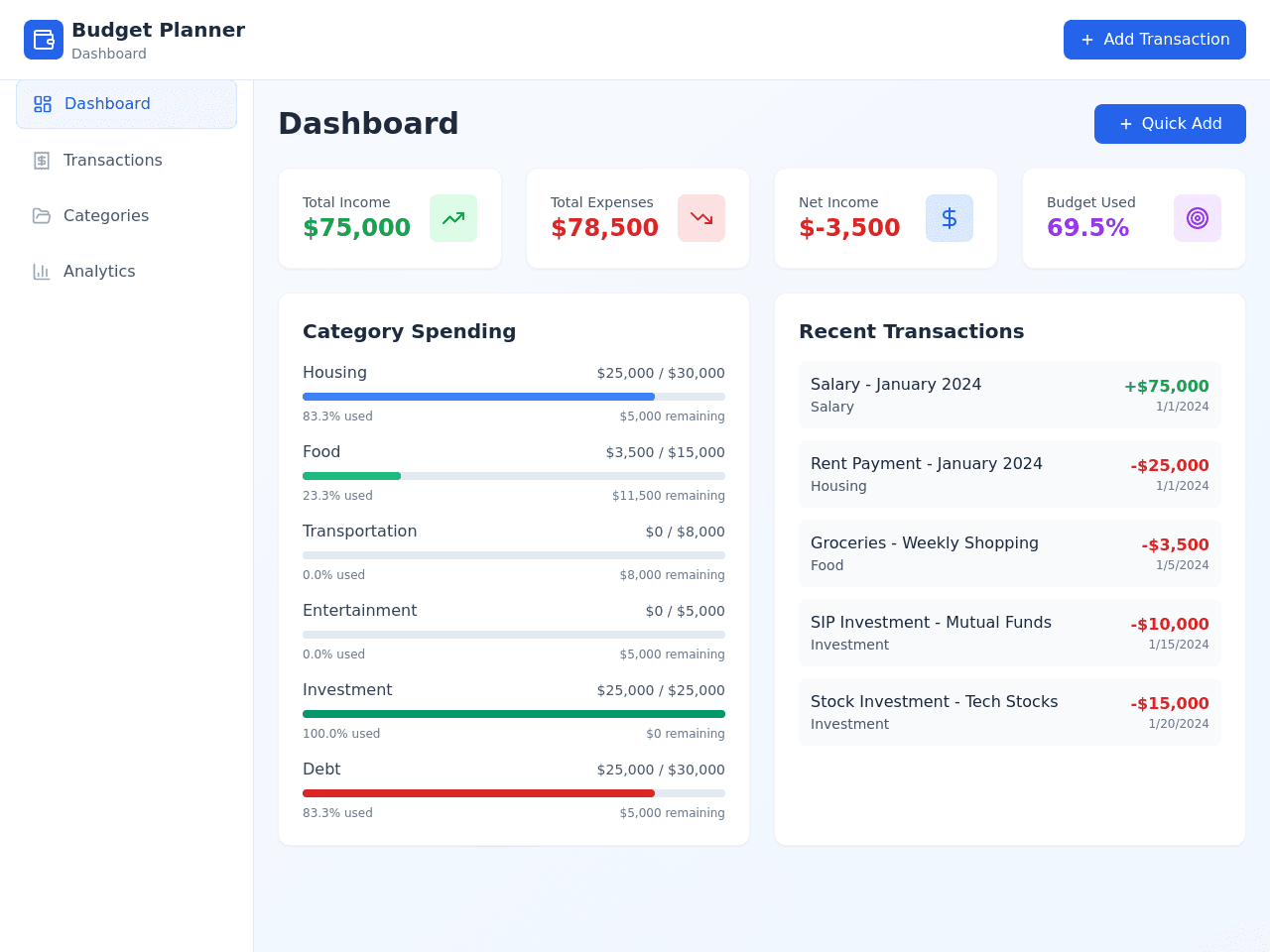This screenshot has width=1270, height=952.
Task: Click the Entertainment budget progress bar
Action: click(x=514, y=635)
